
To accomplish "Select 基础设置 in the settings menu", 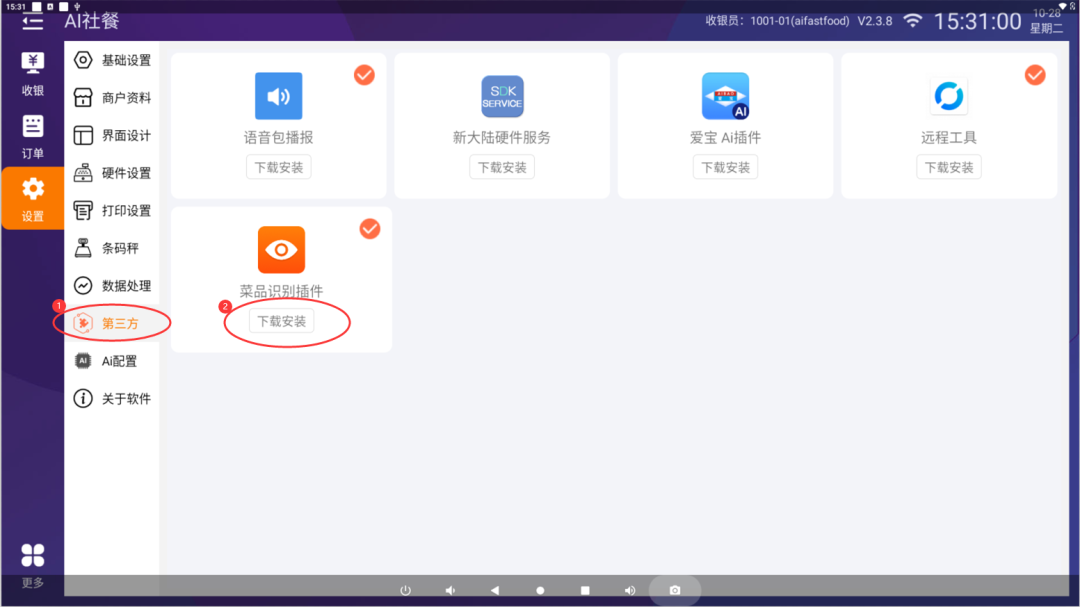I will (112, 60).
